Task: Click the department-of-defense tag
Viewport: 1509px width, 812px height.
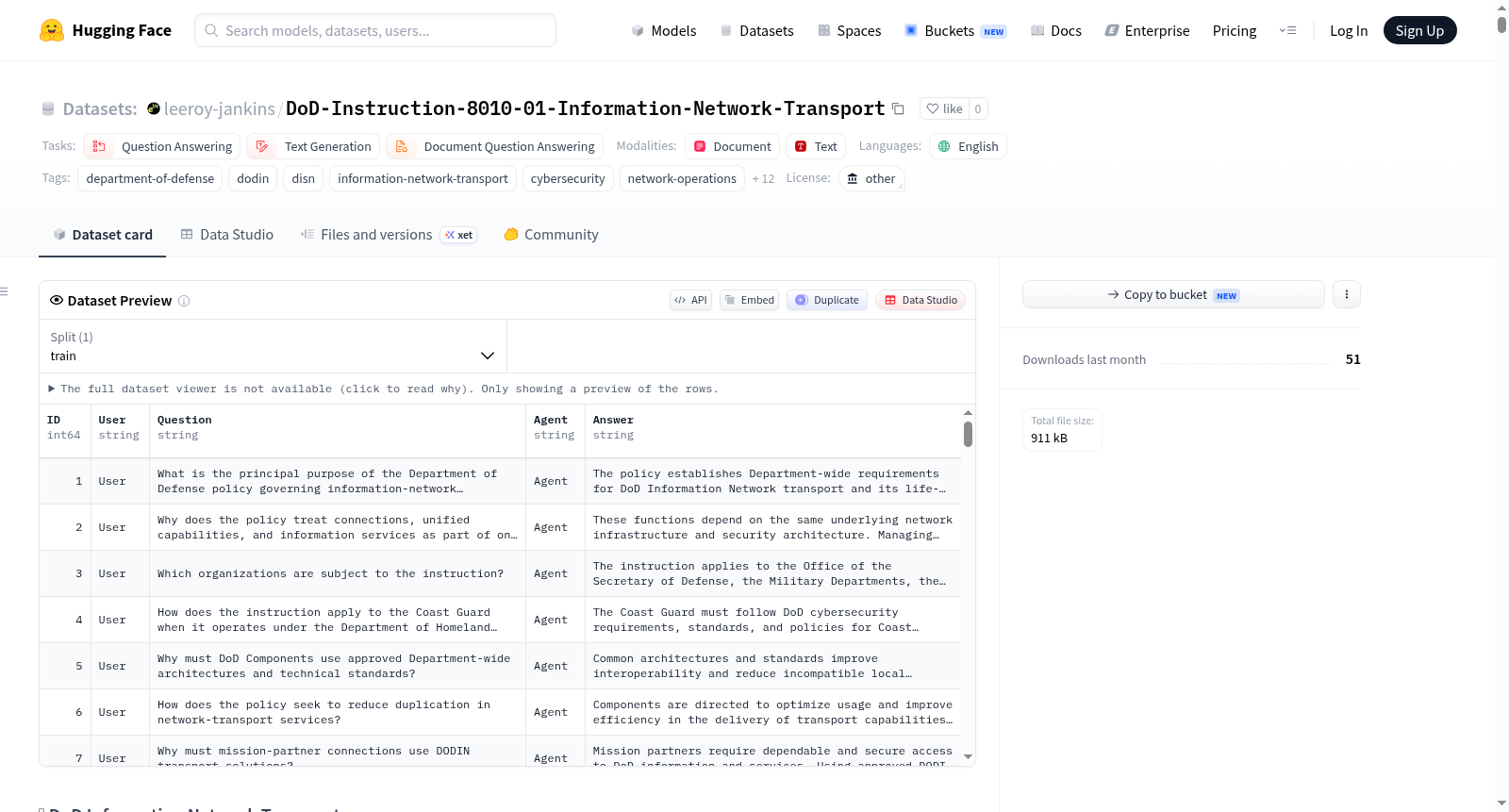Action: coord(150,178)
